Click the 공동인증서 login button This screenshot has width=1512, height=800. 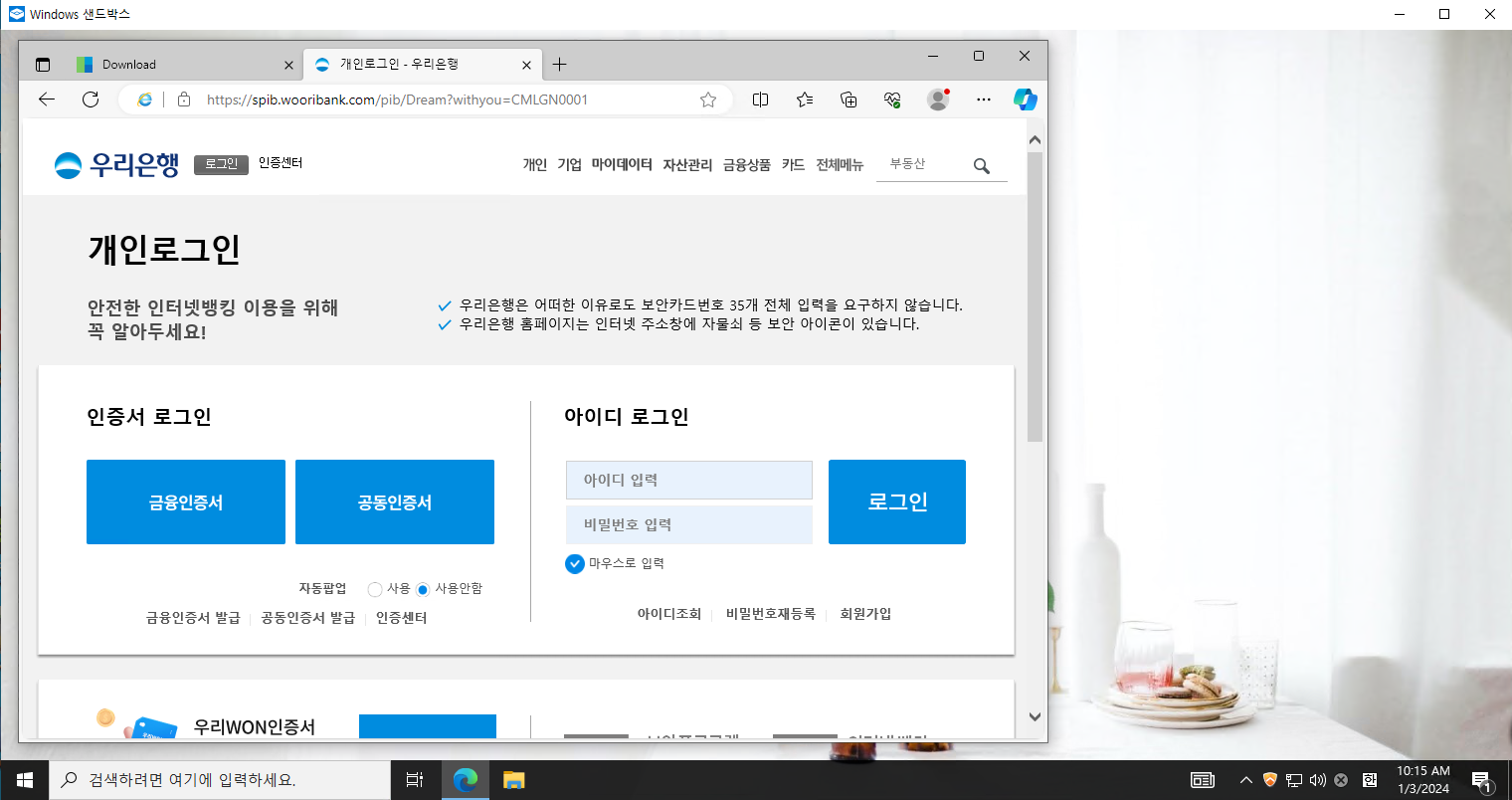(x=395, y=501)
